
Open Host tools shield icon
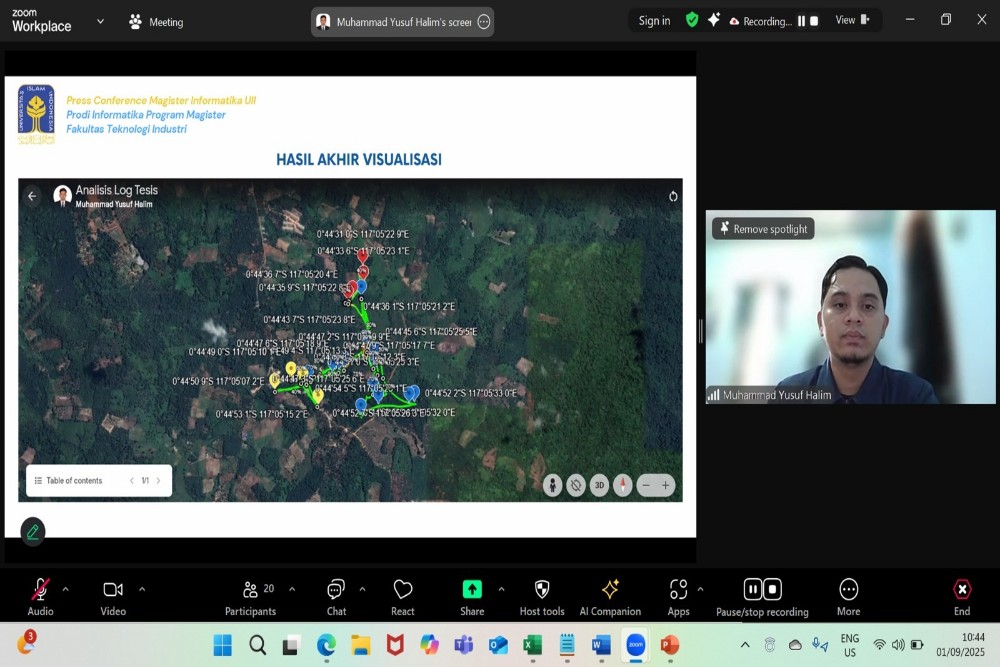542,590
